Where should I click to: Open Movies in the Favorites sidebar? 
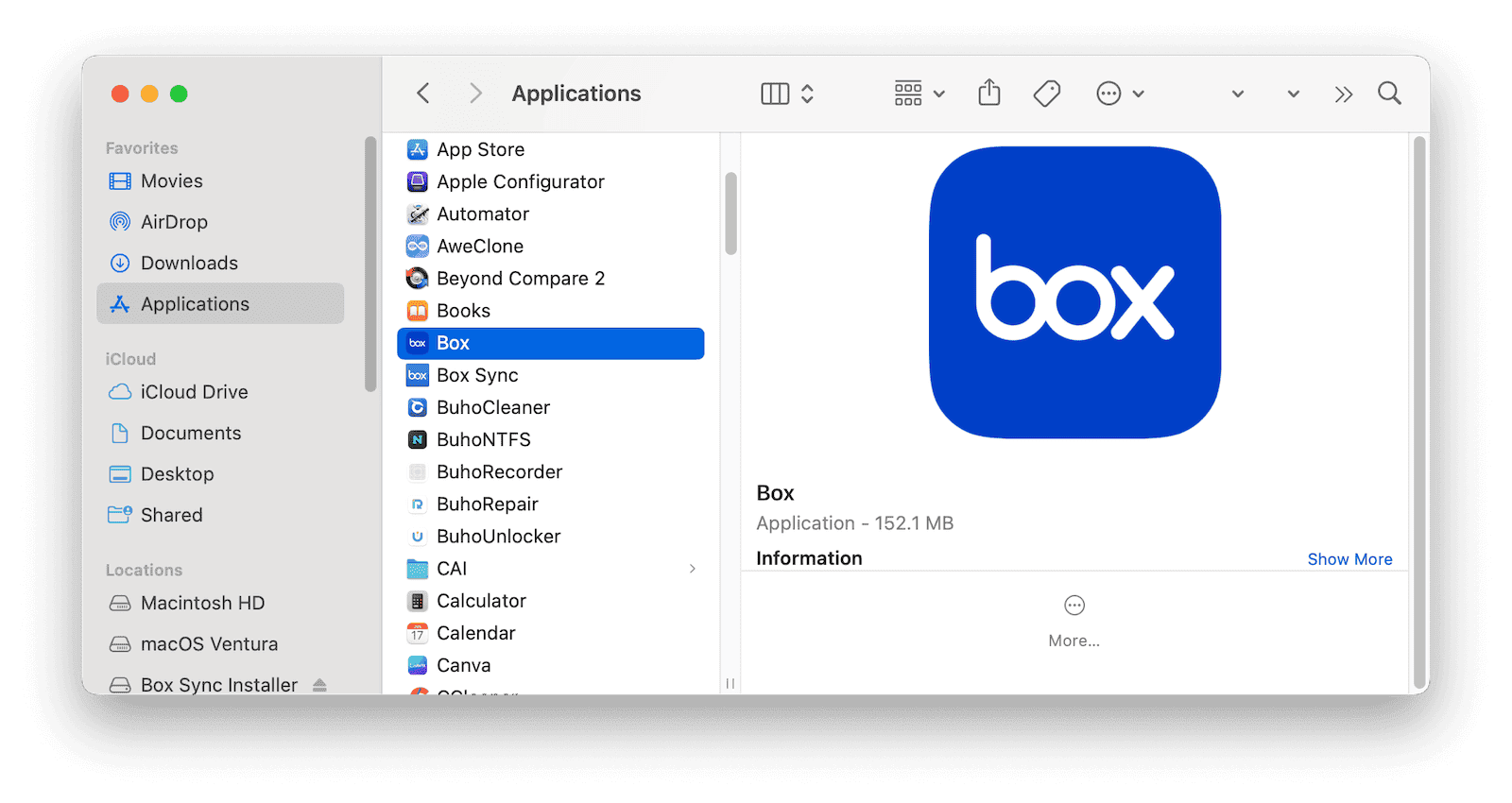[220, 181]
